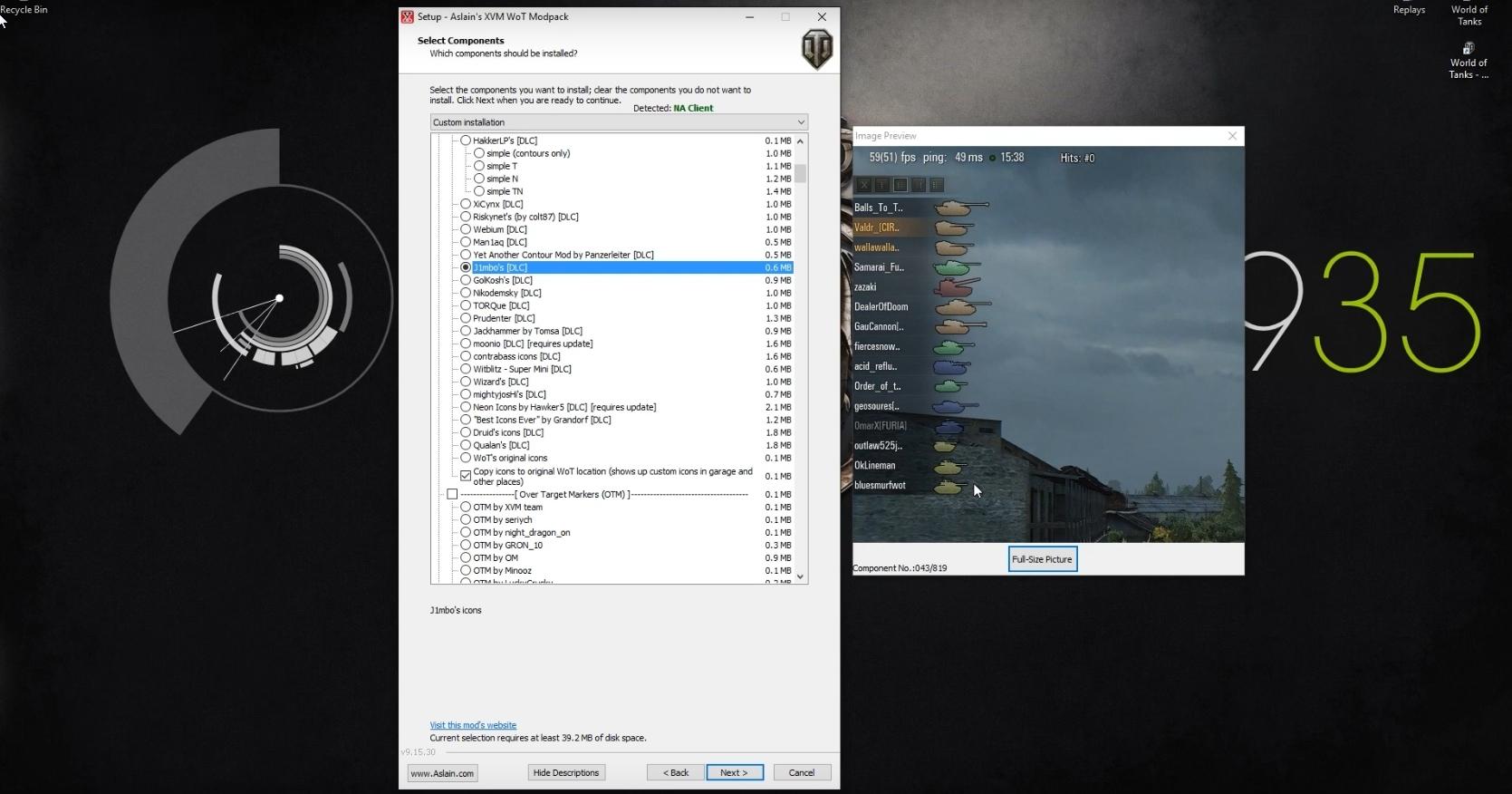The image size is (1512, 794).
Task: Select simple (contours only) option
Action: pos(479,153)
